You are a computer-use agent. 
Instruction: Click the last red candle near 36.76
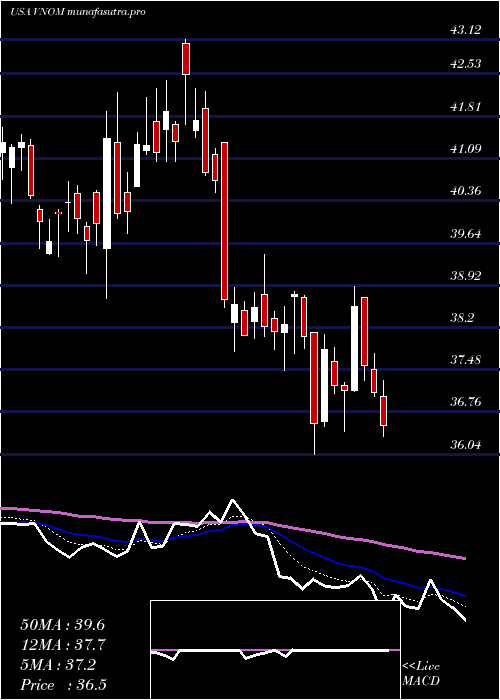pyautogui.click(x=383, y=411)
